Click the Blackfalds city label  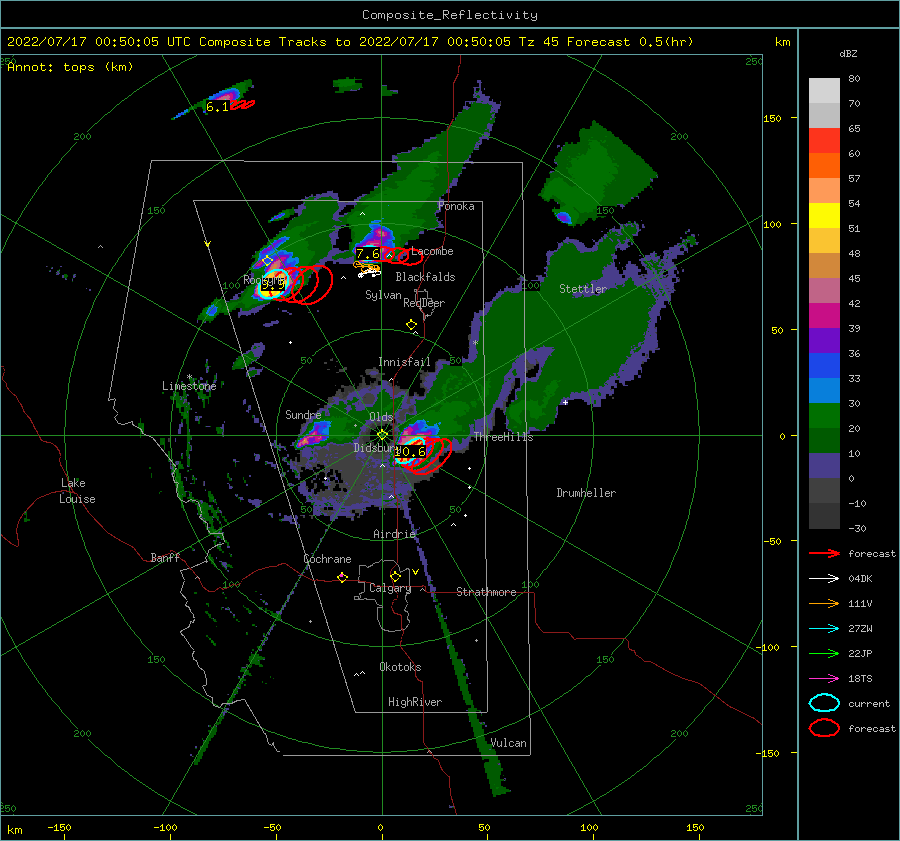pyautogui.click(x=425, y=277)
